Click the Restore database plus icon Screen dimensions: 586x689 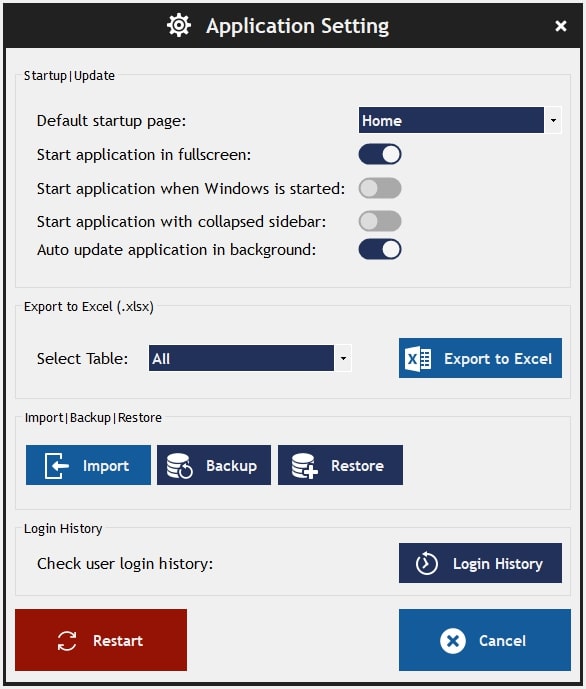pyautogui.click(x=304, y=465)
